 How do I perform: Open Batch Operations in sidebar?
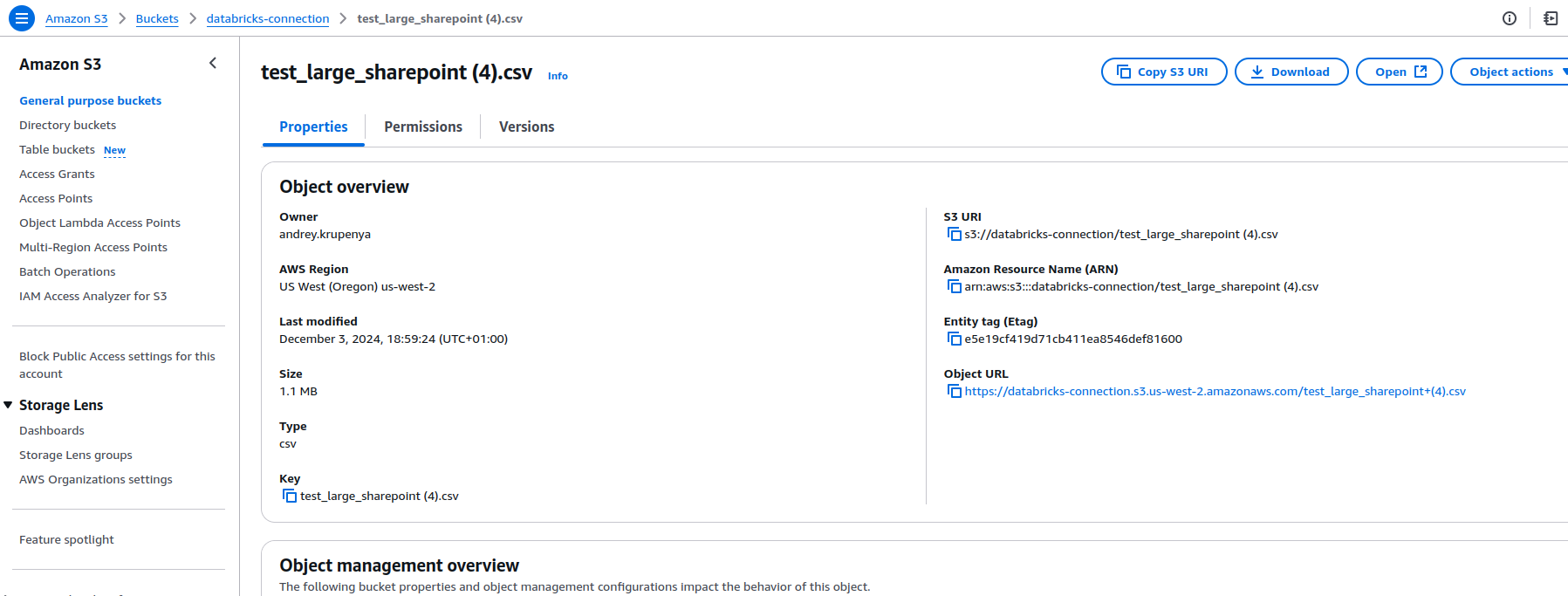tap(67, 271)
